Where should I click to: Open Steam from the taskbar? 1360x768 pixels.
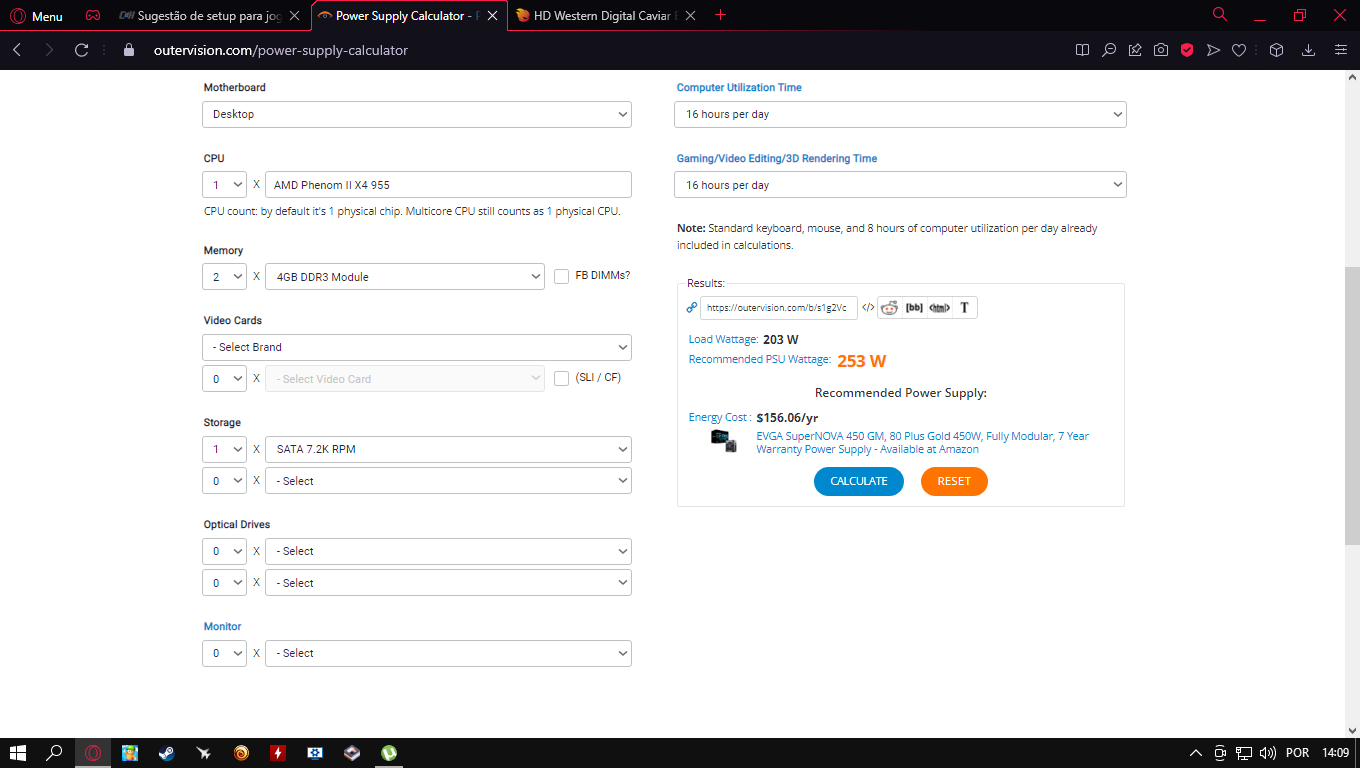coord(166,752)
